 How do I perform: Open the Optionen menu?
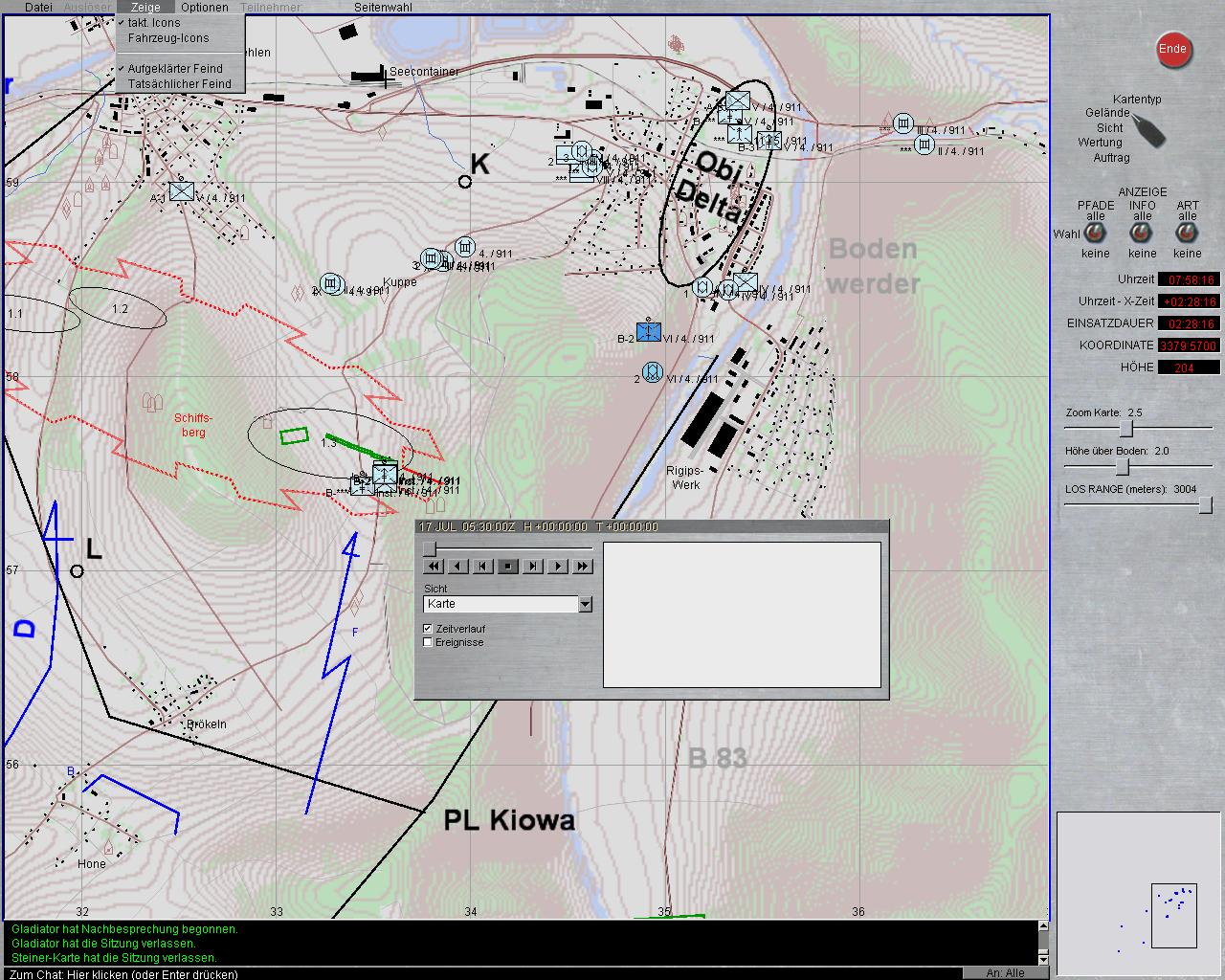click(x=205, y=7)
